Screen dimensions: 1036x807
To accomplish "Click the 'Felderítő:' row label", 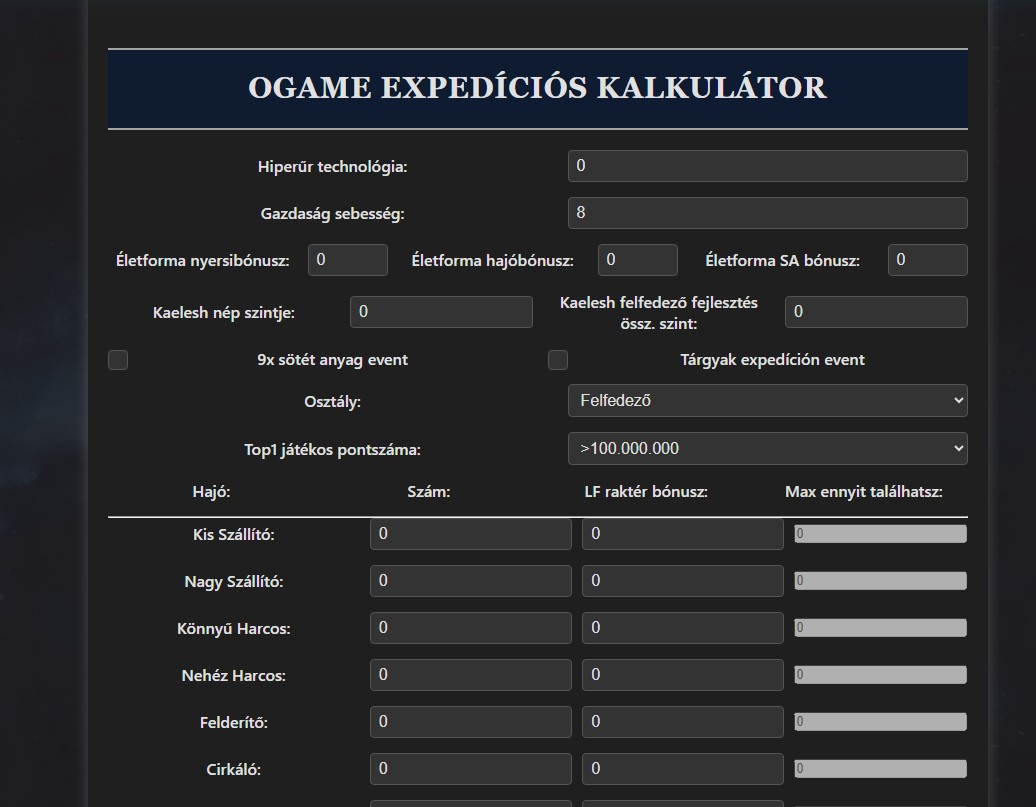I will point(234,722).
